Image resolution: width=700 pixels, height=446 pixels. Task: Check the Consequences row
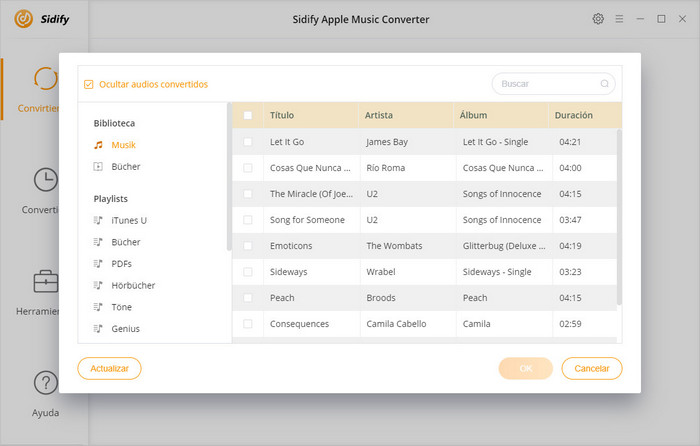click(x=248, y=324)
